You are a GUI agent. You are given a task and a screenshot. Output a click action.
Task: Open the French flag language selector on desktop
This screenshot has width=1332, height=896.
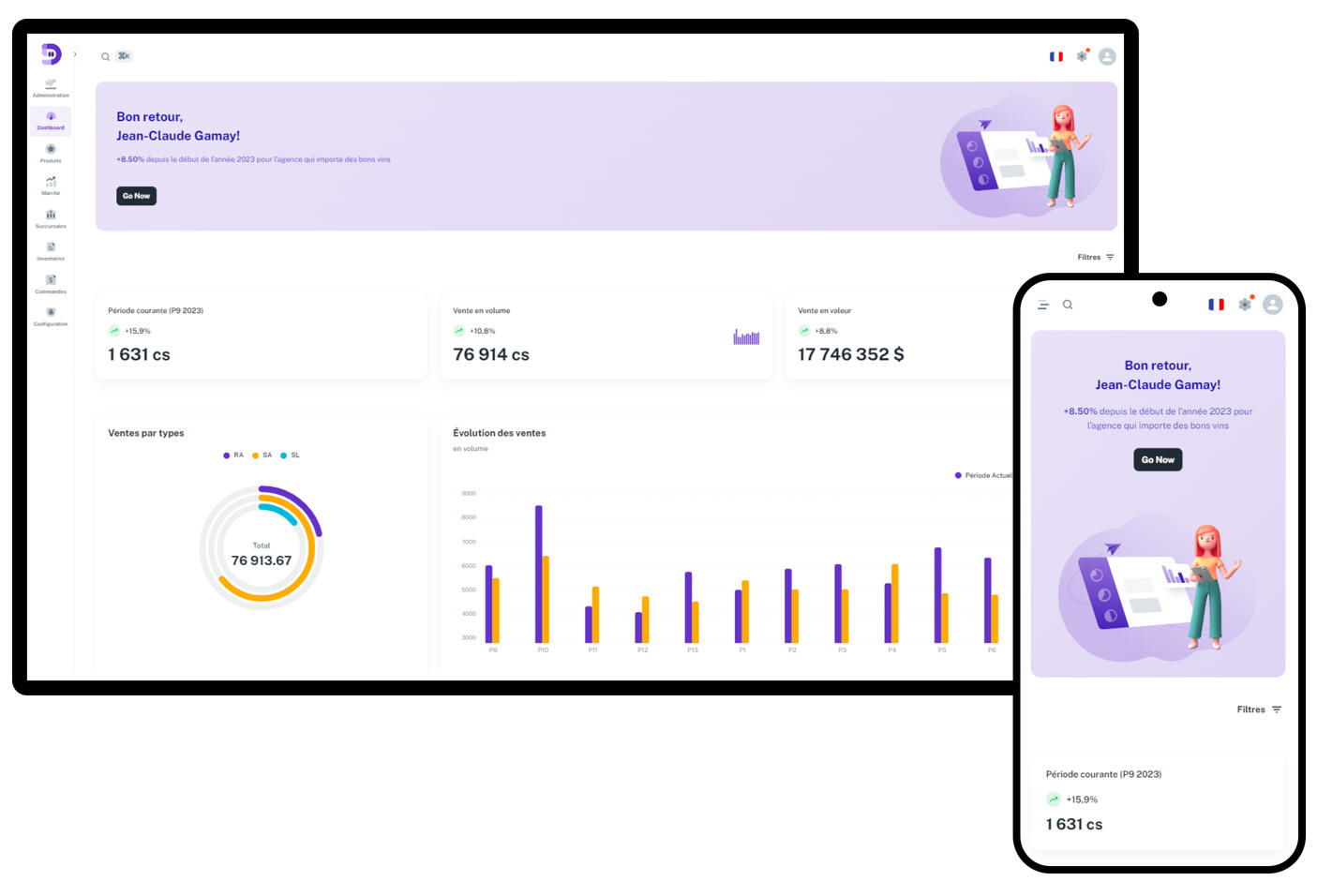point(1056,56)
